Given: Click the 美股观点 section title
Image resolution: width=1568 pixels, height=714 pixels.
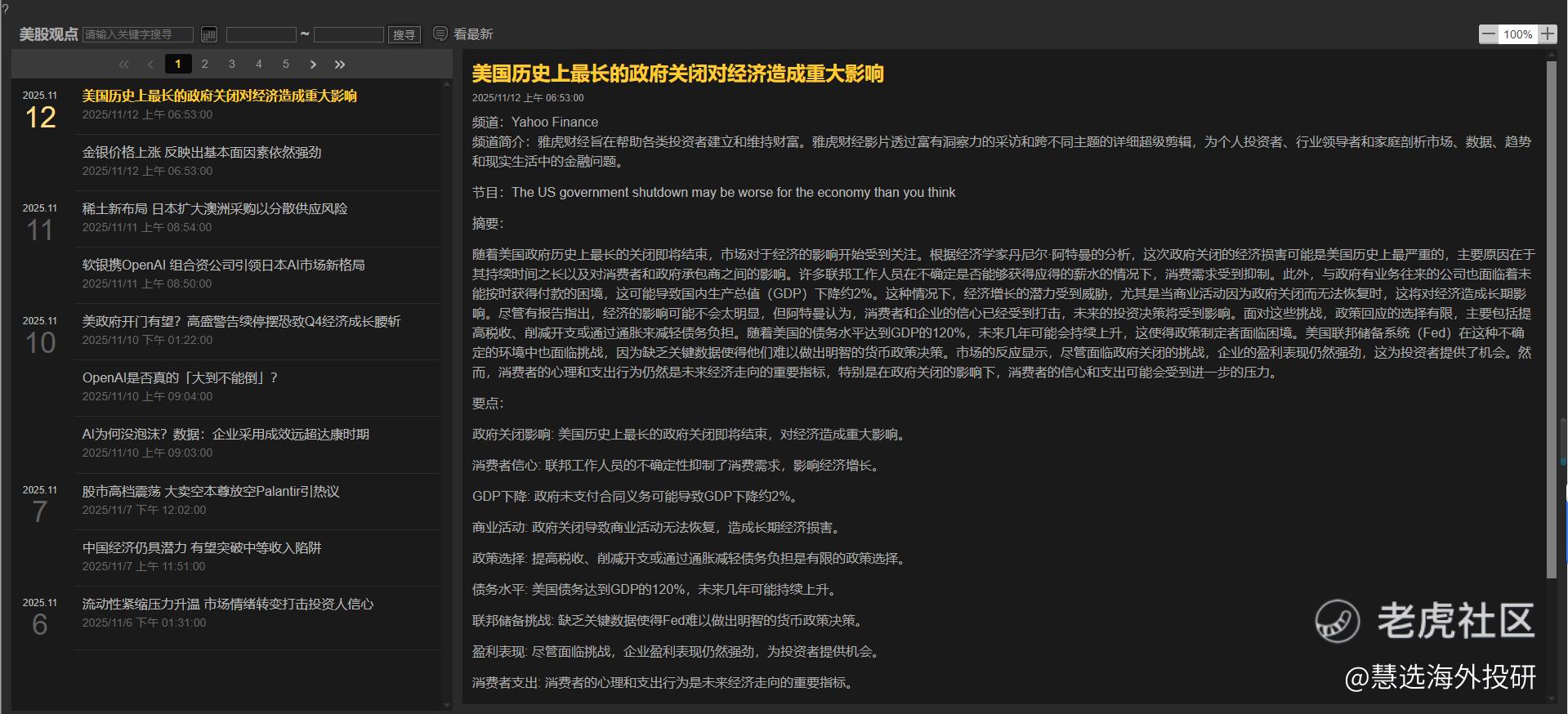Looking at the screenshot, I should [x=49, y=34].
